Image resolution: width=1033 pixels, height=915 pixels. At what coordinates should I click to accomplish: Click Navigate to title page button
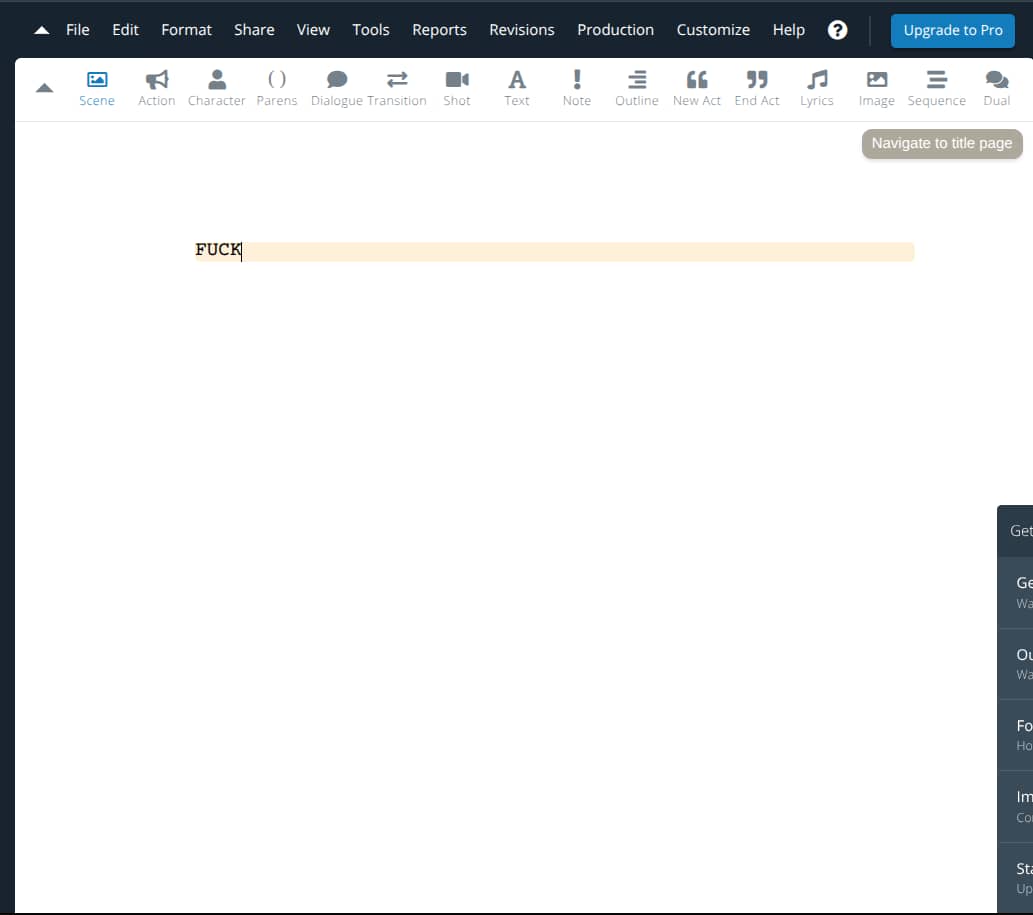(942, 144)
